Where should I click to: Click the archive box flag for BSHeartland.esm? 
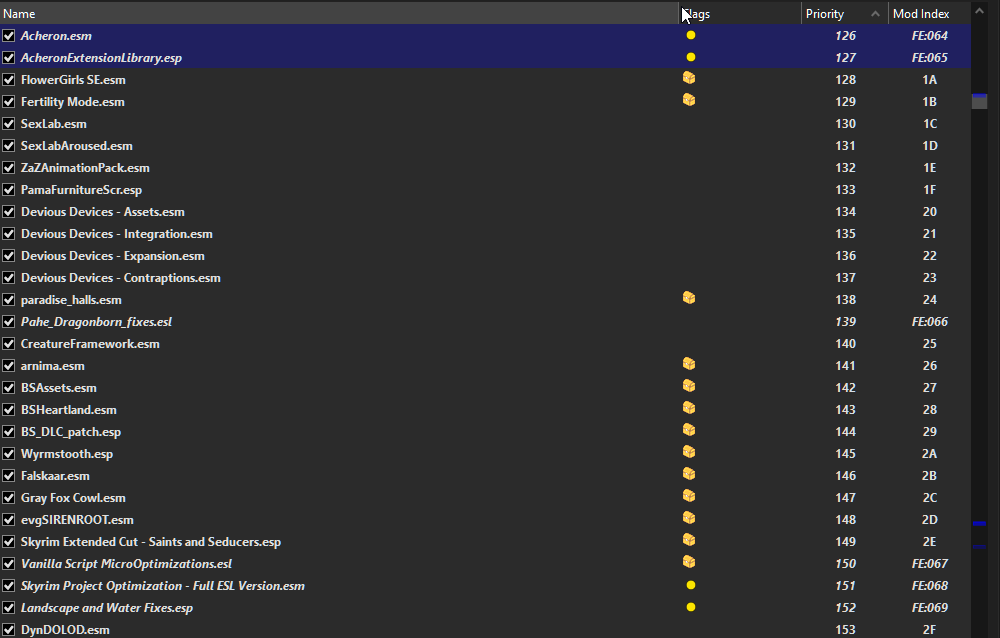point(689,408)
